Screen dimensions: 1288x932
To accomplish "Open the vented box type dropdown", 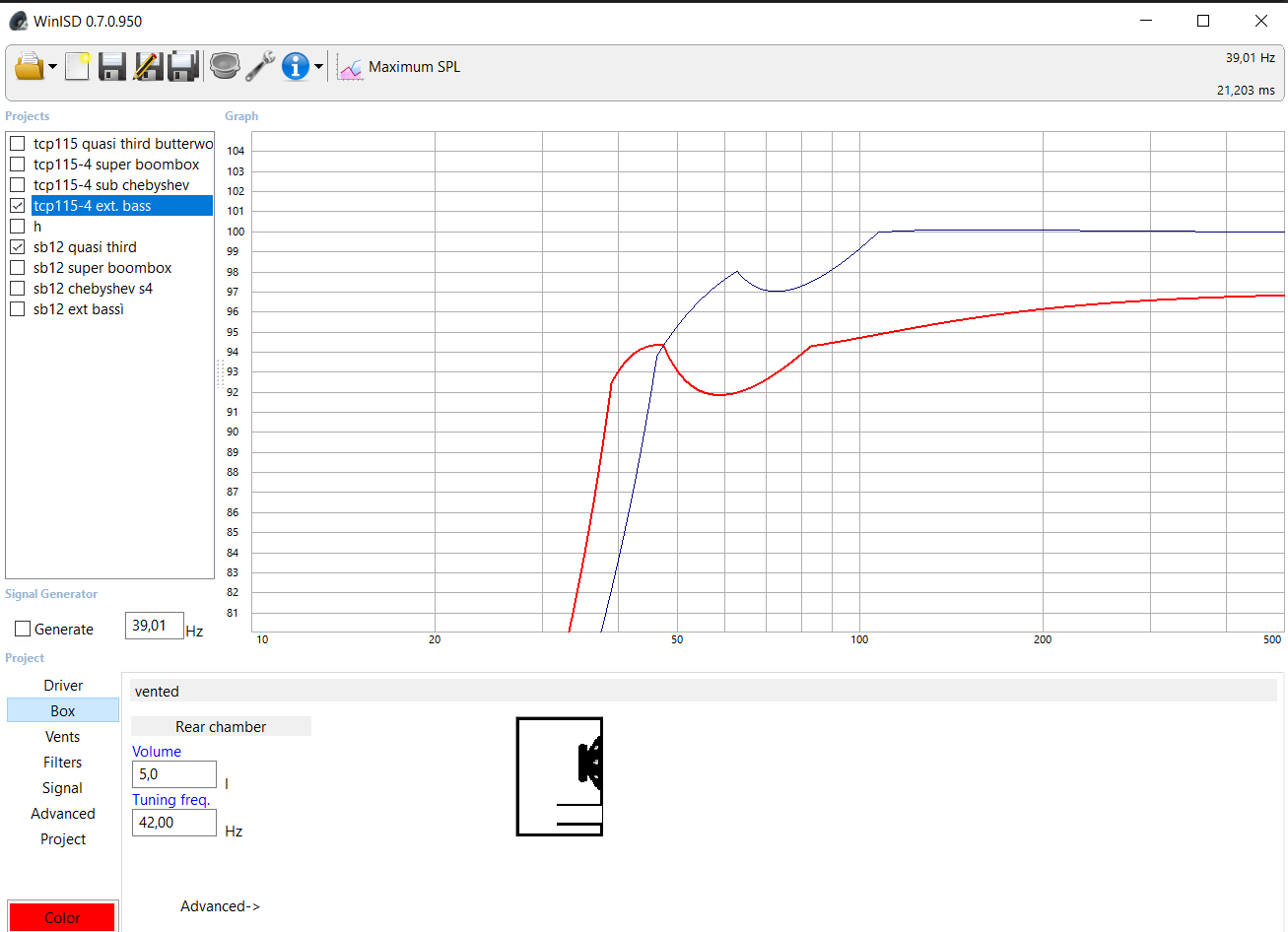I will click(704, 691).
